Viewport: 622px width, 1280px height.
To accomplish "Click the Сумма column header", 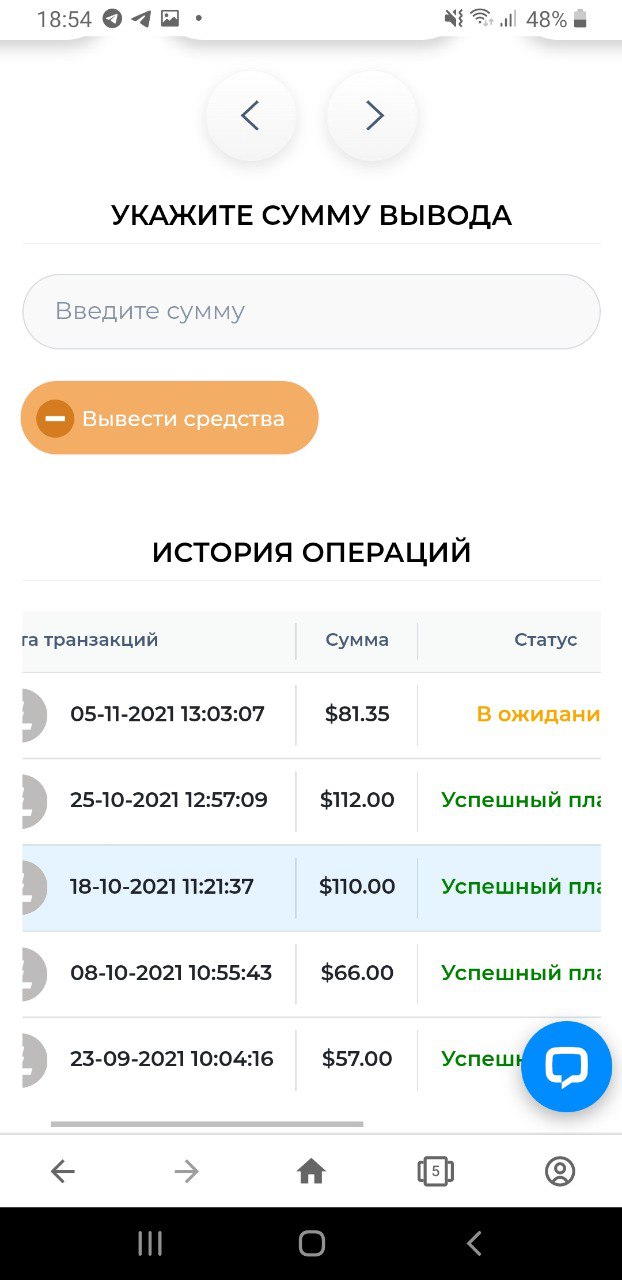I will 357,640.
